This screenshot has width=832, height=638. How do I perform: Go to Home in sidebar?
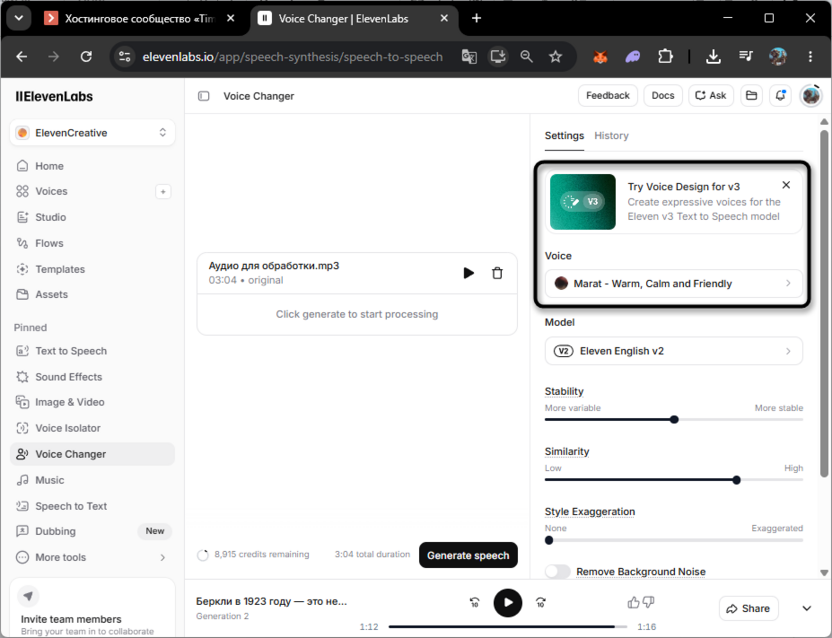(92, 166)
